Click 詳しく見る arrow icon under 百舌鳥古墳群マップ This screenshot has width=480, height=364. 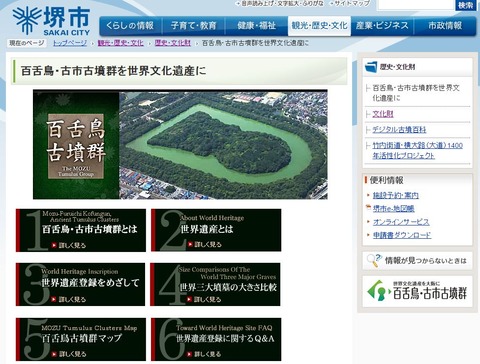[x=54, y=354]
